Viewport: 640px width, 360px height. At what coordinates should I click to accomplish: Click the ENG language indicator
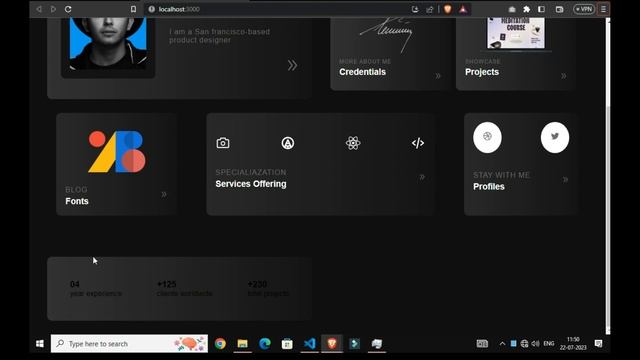pyautogui.click(x=549, y=344)
